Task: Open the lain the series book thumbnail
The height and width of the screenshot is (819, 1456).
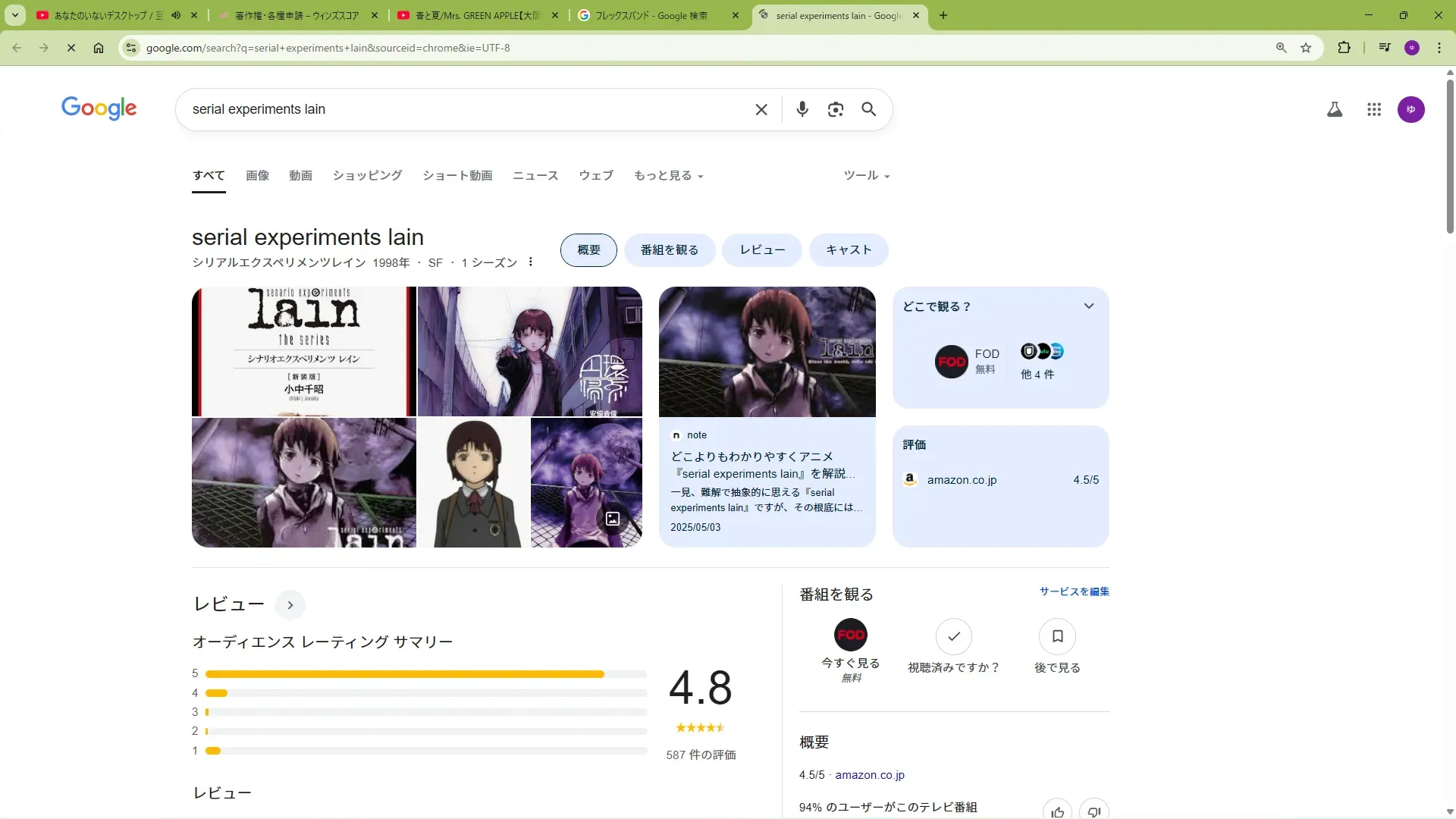Action: (x=303, y=351)
